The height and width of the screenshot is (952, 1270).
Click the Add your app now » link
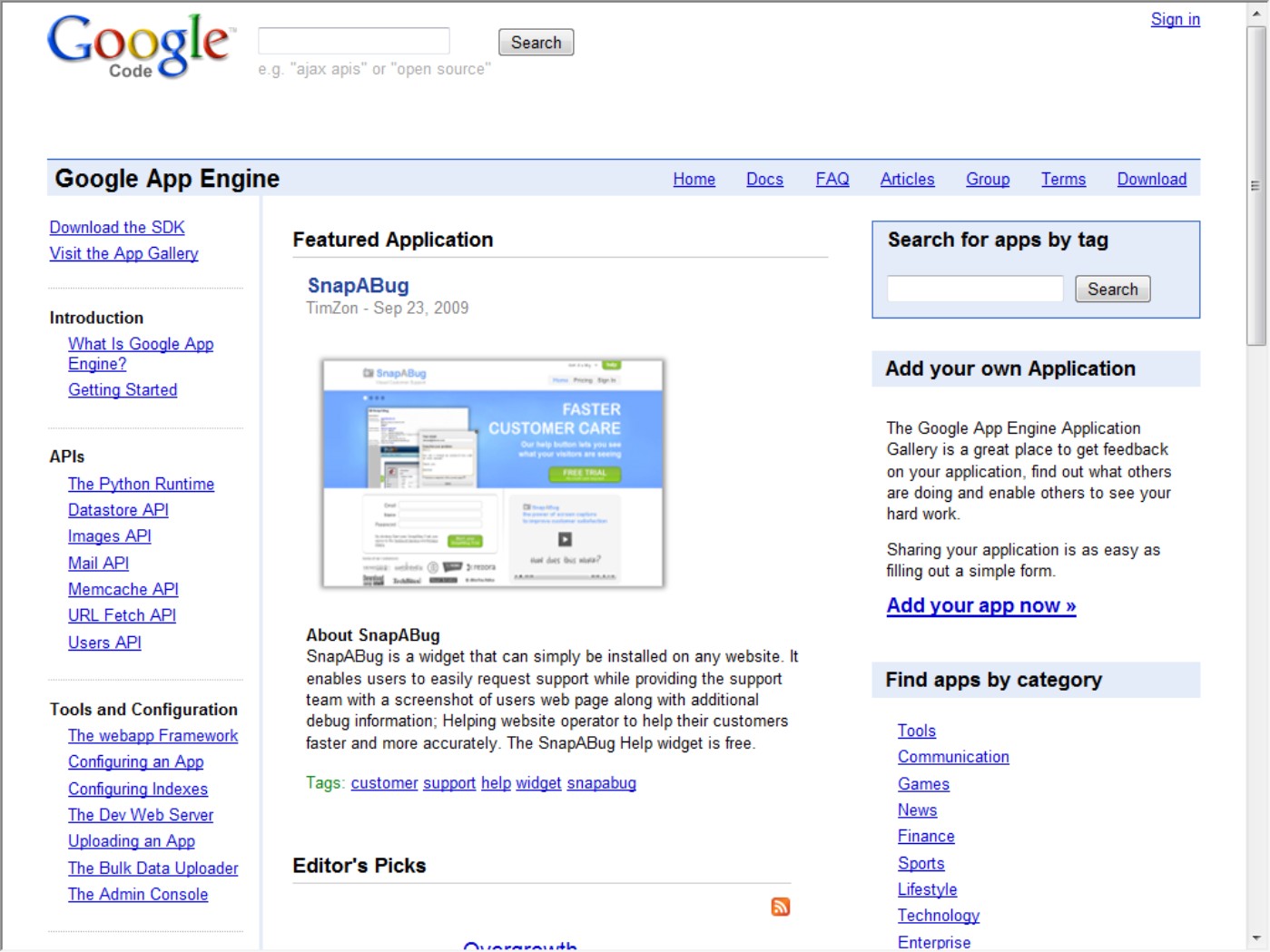(981, 606)
